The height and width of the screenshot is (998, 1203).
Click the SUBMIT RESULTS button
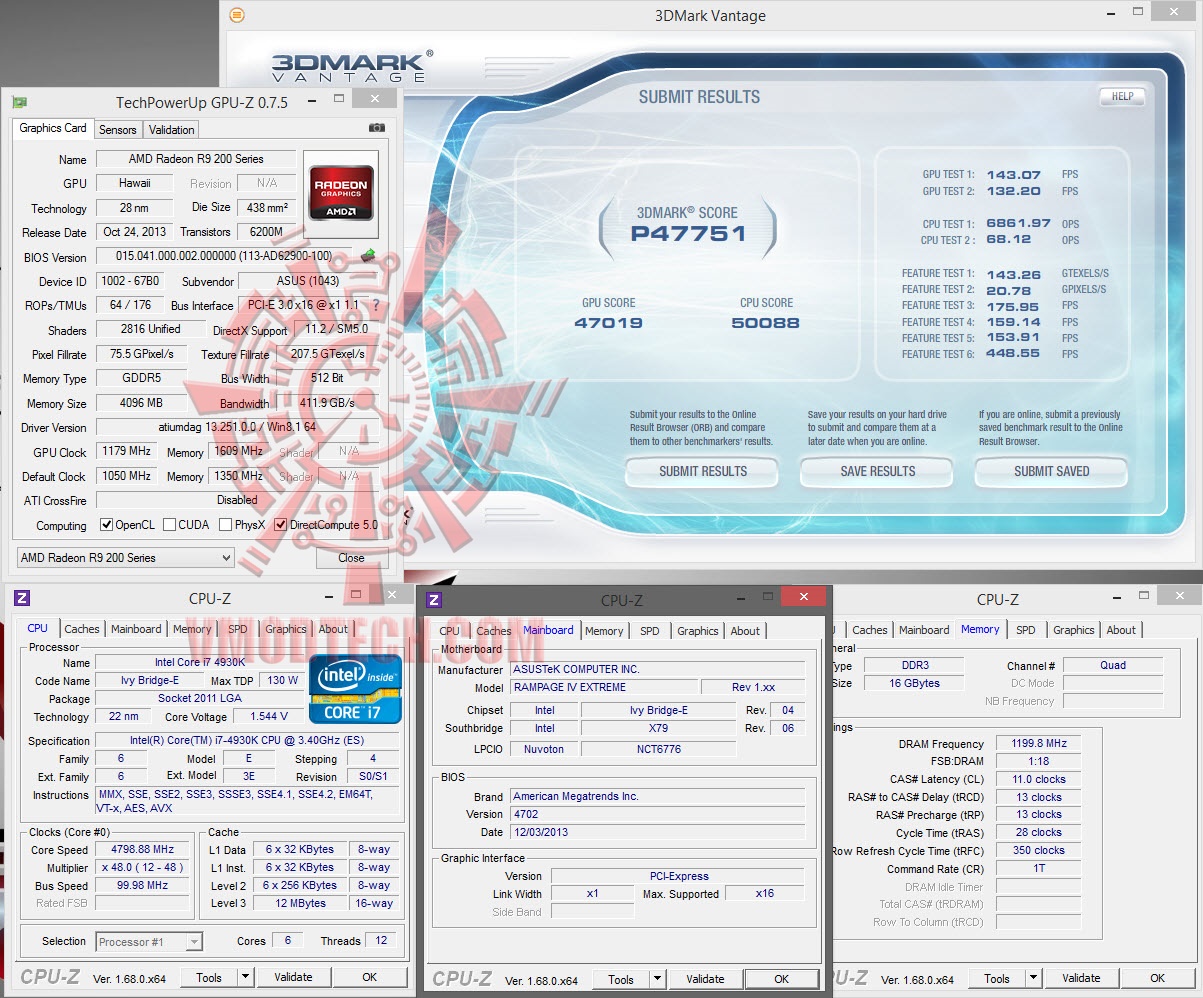point(703,472)
